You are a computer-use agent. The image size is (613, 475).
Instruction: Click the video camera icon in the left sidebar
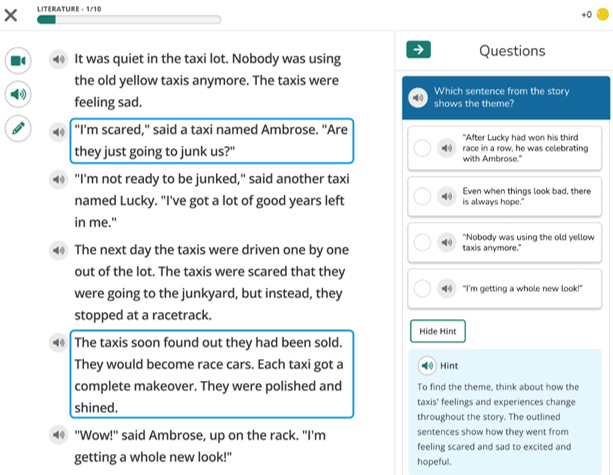[x=16, y=61]
